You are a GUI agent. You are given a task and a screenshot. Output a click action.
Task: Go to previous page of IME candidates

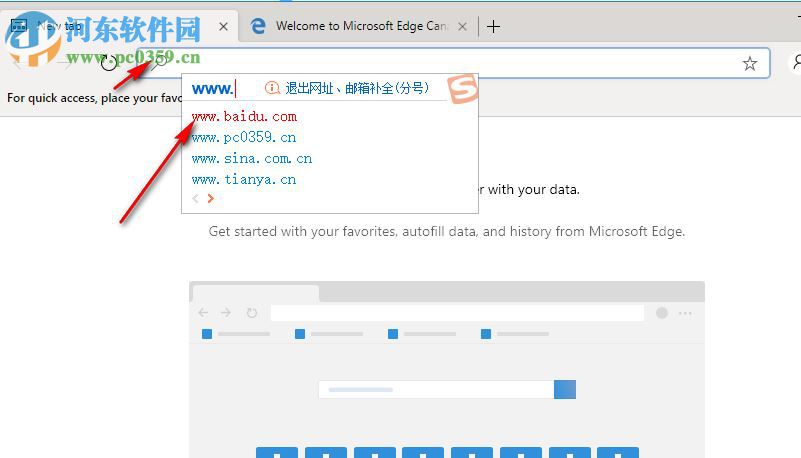coord(195,199)
